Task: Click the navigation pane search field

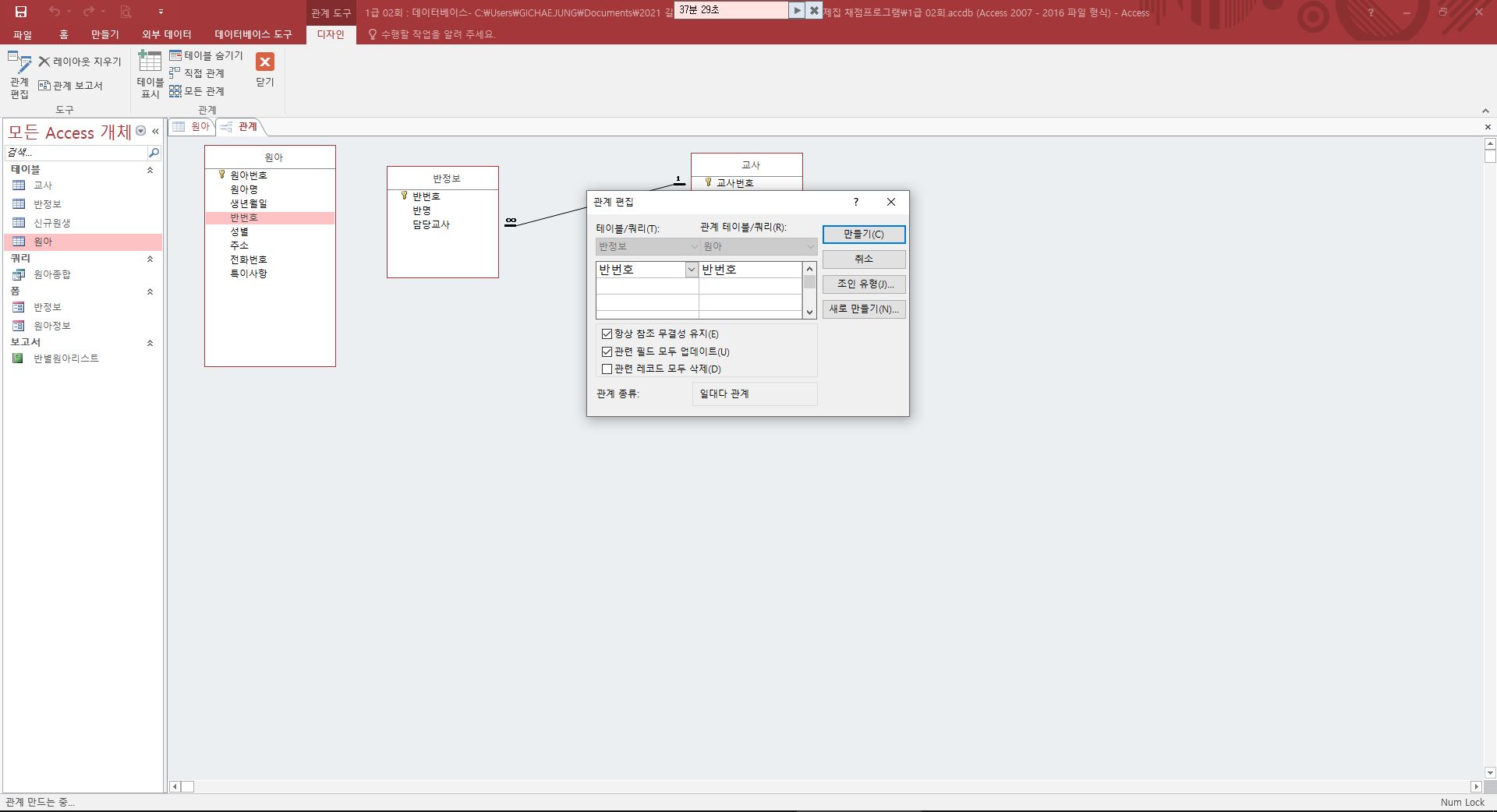Action: [x=76, y=153]
